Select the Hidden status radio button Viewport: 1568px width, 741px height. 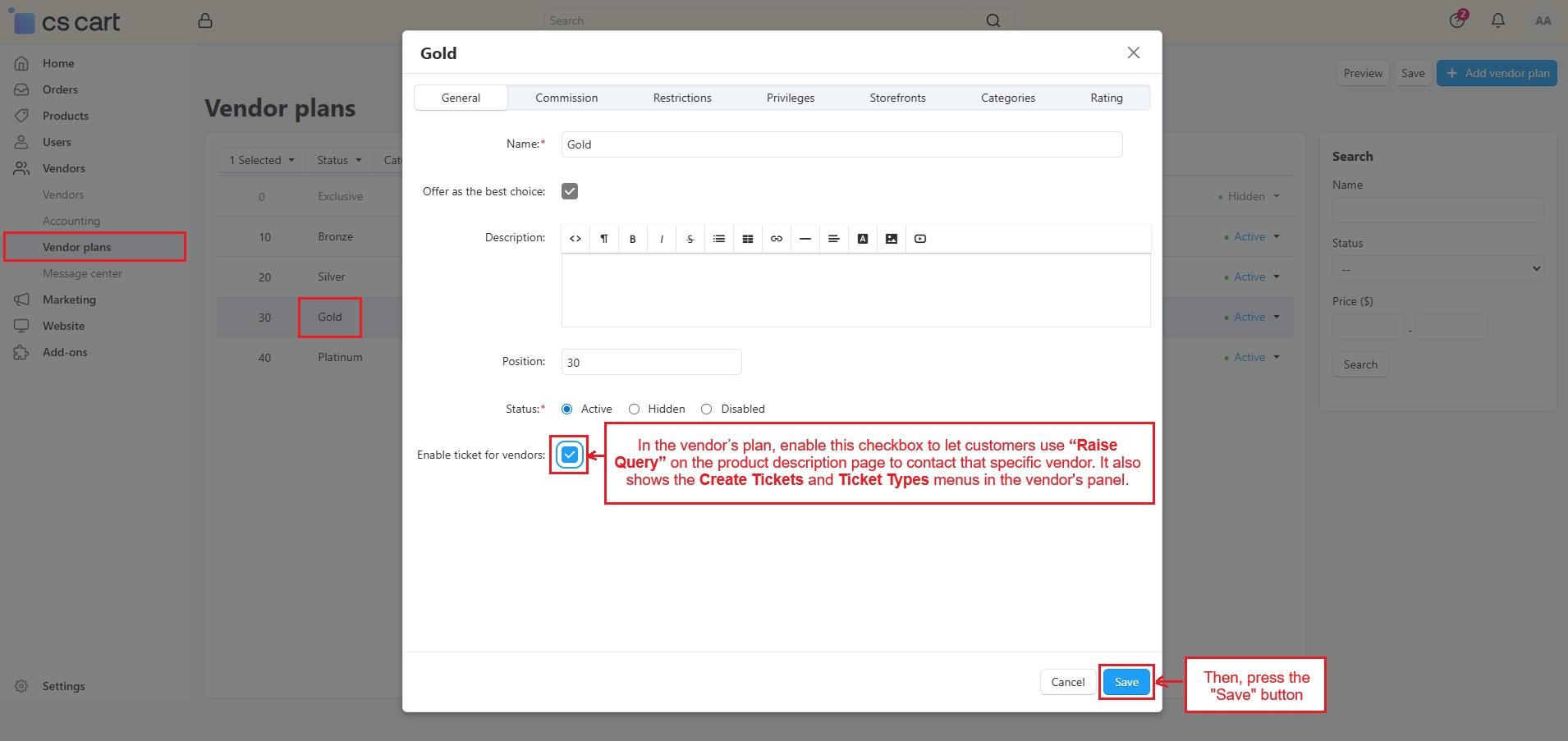(634, 409)
